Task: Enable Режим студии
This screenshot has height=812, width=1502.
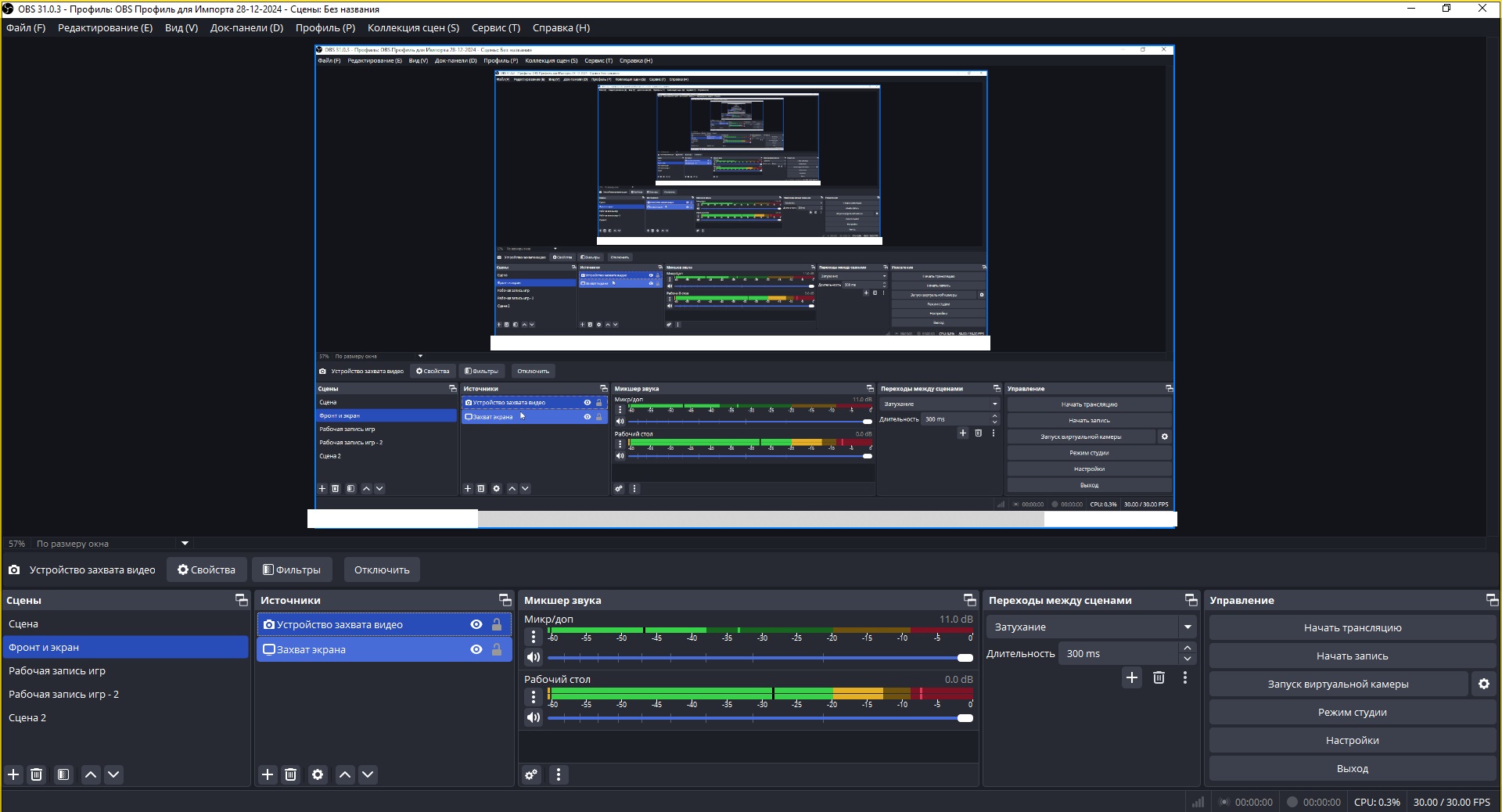Action: [1353, 712]
